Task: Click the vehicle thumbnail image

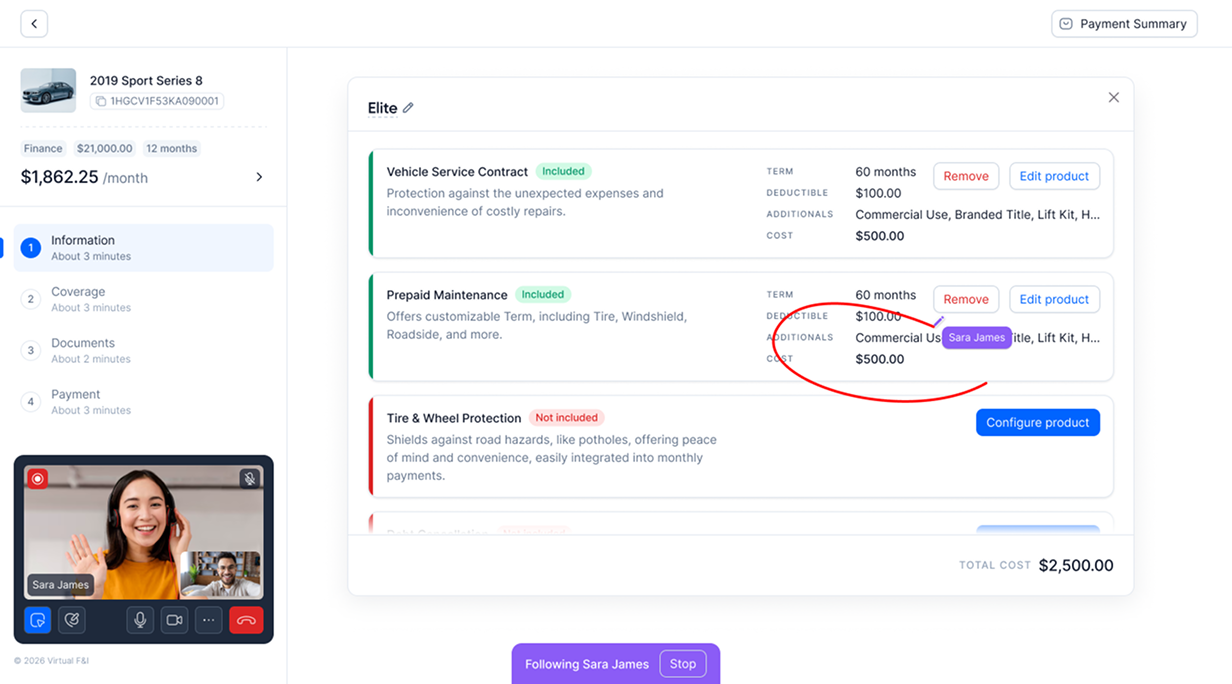Action: tap(48, 90)
